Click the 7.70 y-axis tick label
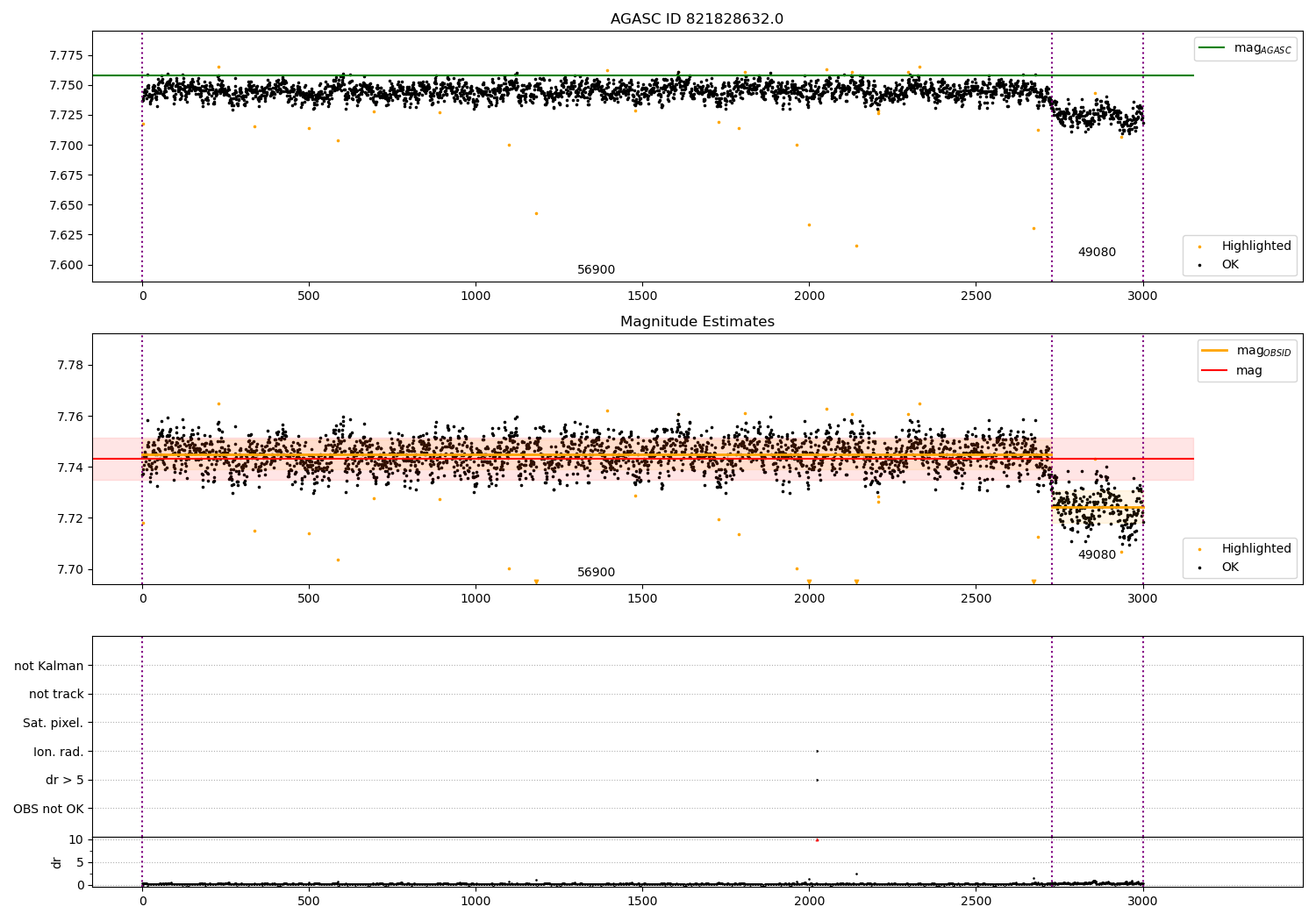This screenshot has height=921, width=1316. click(70, 570)
